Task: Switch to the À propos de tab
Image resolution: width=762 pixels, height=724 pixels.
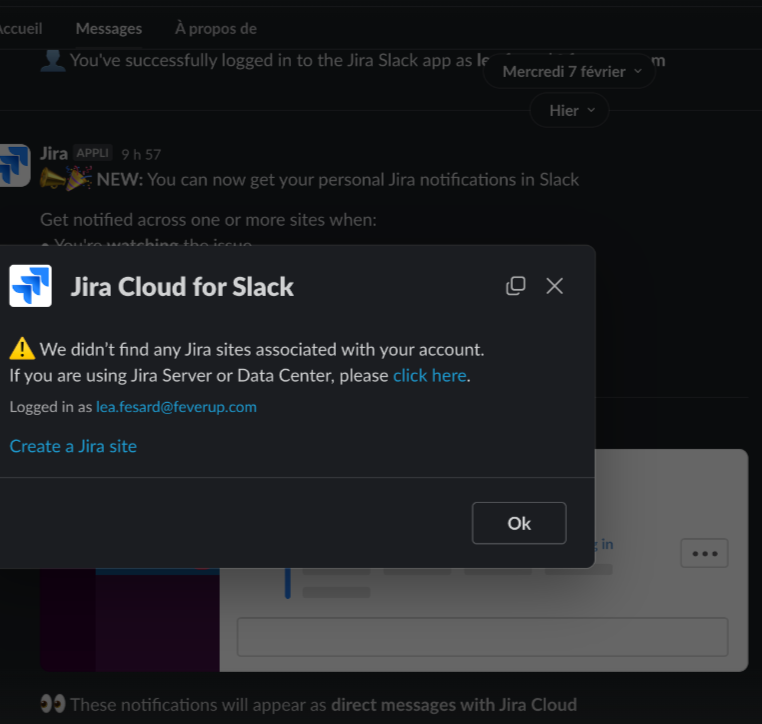Action: (216, 29)
